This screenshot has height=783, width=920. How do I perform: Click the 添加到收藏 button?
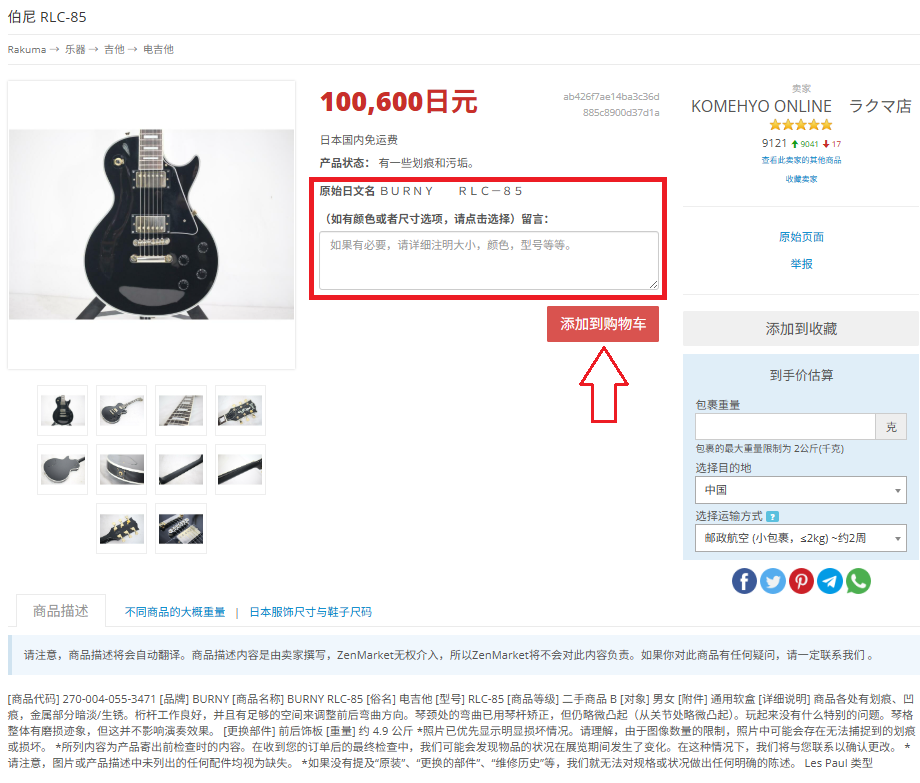point(801,328)
